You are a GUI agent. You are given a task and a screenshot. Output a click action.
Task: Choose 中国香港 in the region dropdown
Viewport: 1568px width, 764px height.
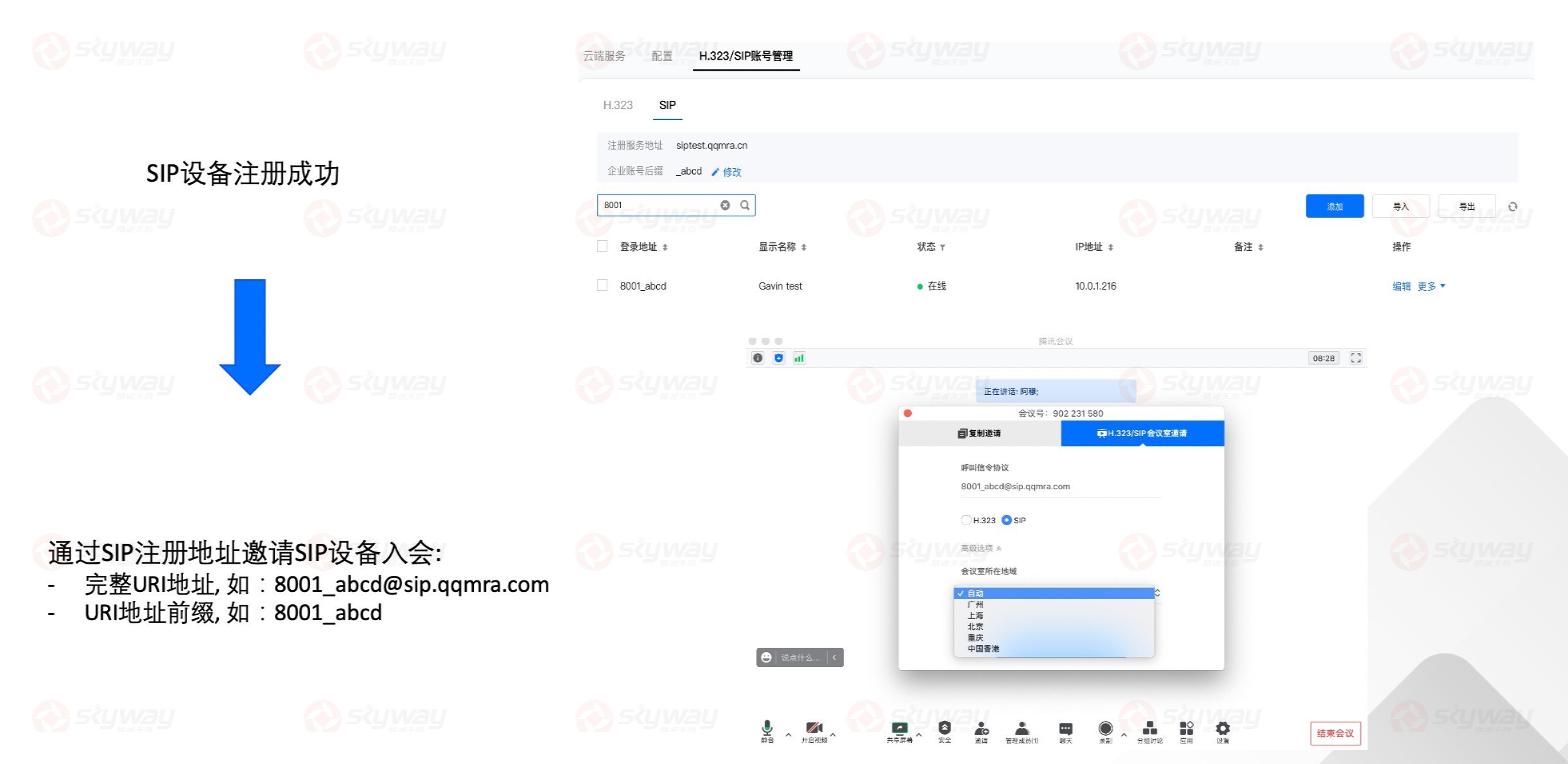click(x=1054, y=648)
